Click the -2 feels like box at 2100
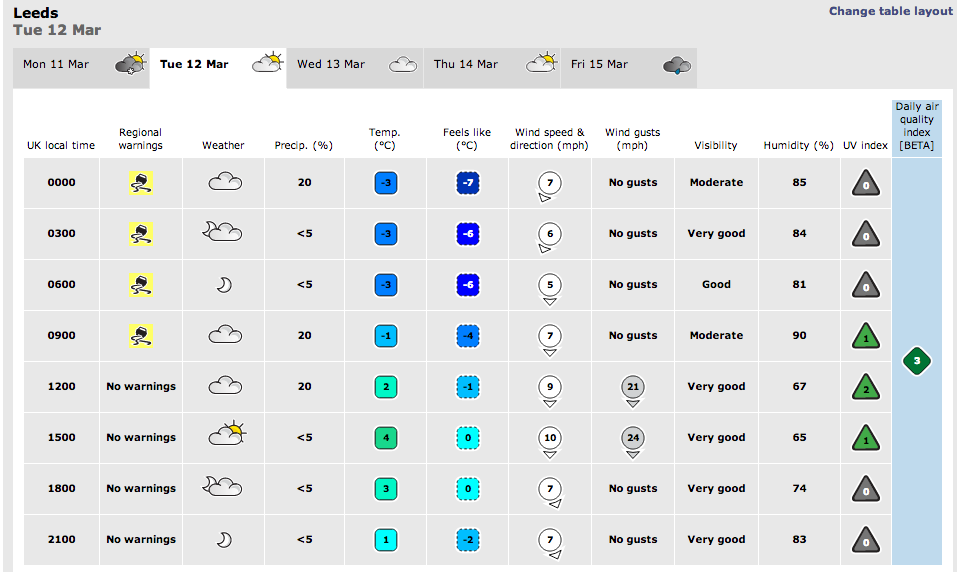This screenshot has width=957, height=572. click(x=468, y=540)
